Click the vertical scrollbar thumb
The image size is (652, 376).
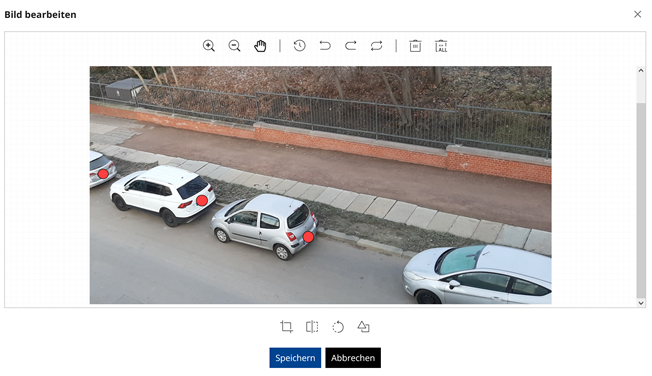click(641, 200)
